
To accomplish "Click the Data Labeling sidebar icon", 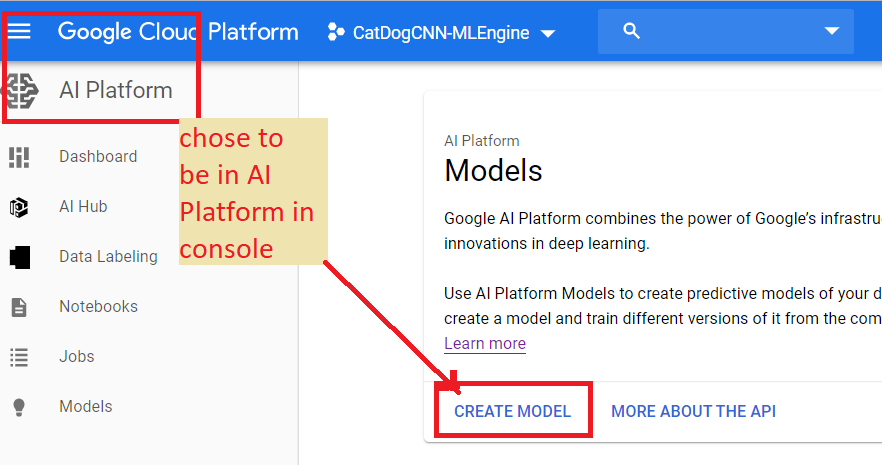I will [x=19, y=257].
